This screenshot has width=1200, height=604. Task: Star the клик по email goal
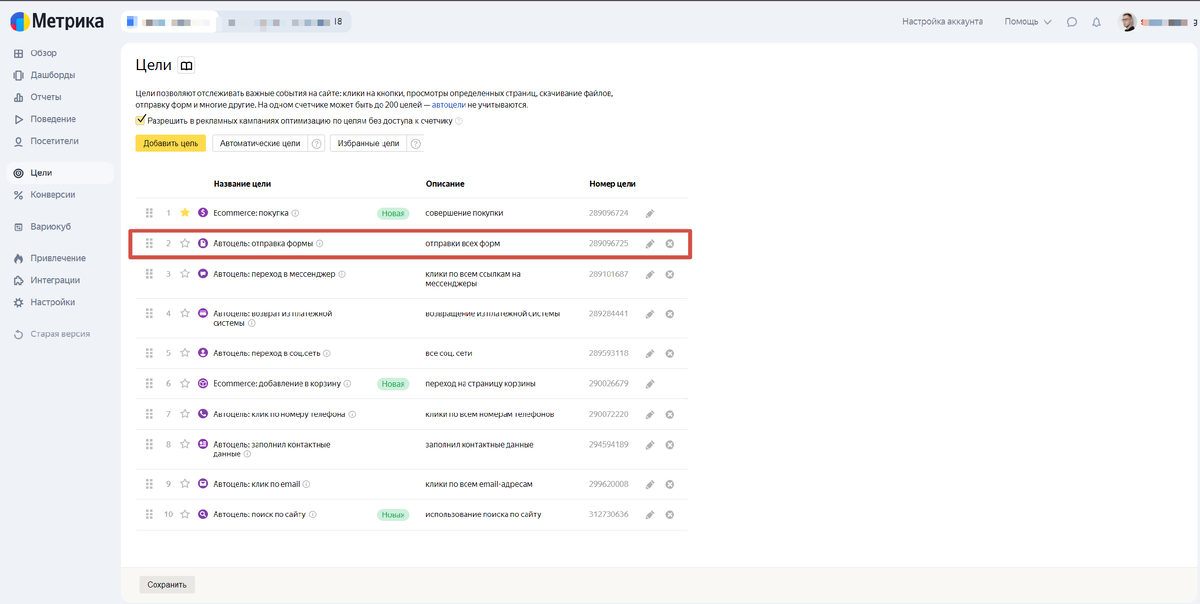(x=185, y=484)
